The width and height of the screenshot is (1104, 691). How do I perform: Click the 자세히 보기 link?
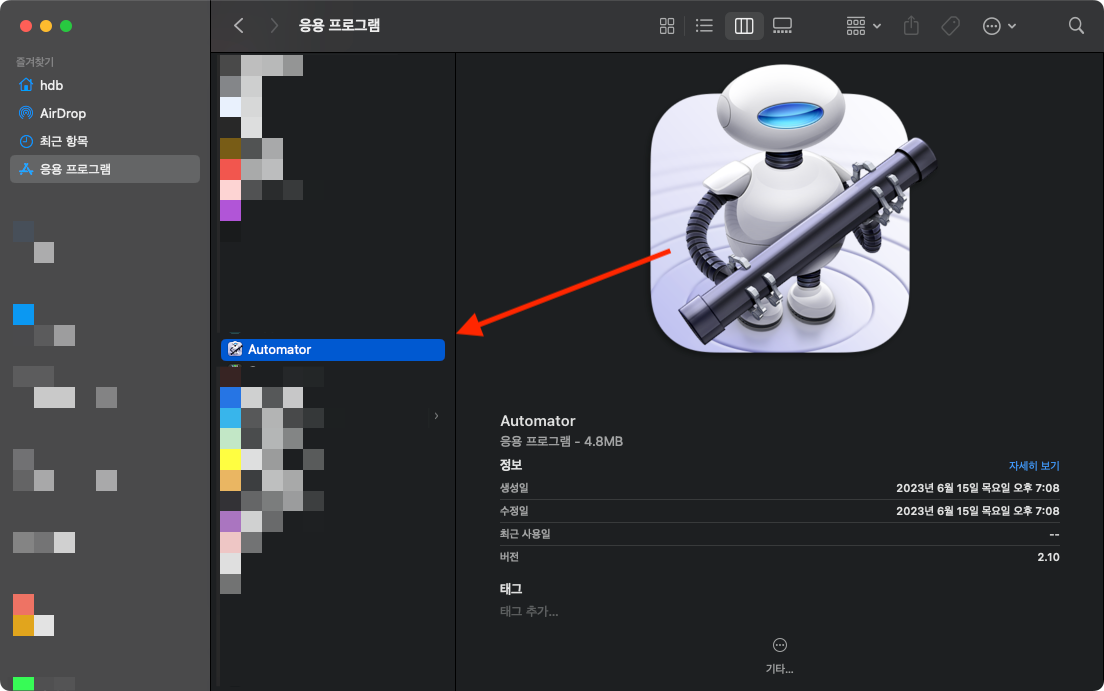point(1034,466)
